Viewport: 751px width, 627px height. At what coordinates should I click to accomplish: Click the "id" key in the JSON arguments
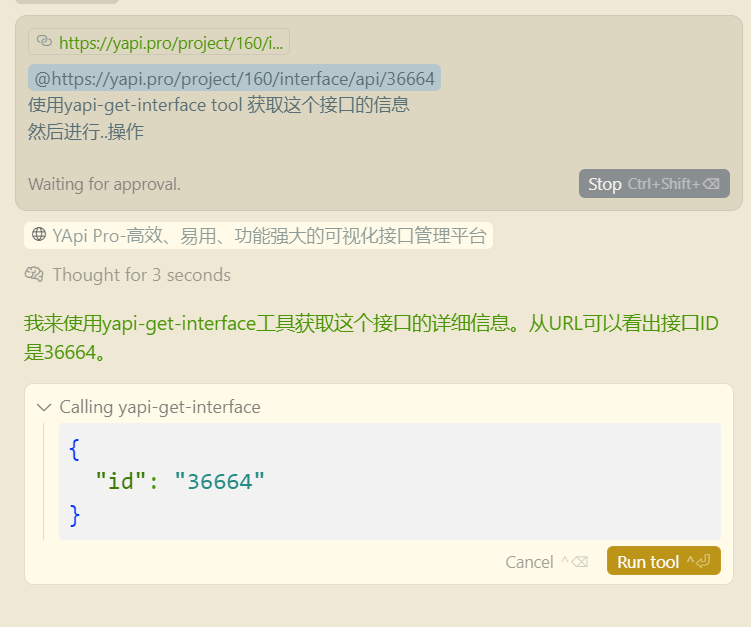(x=120, y=481)
